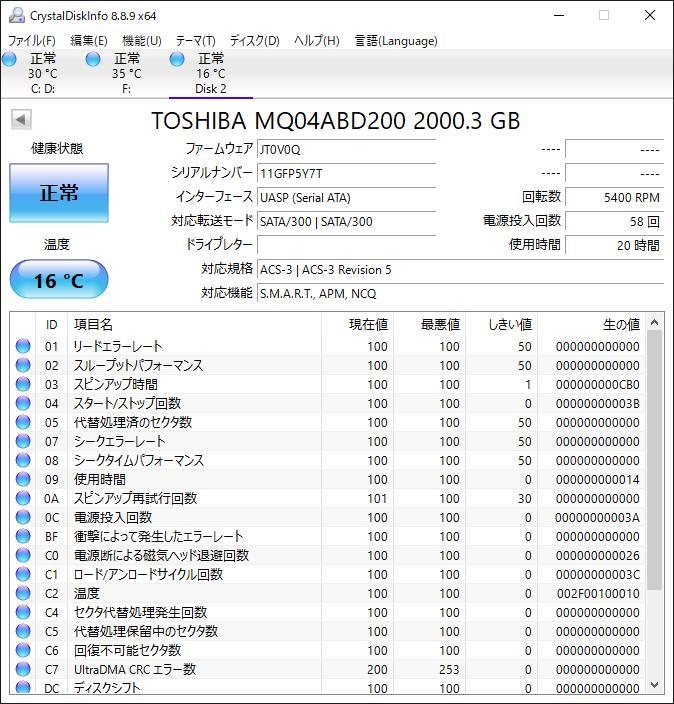Viewport: 674px width, 704px height.
Task: Click the status orb for スピンアップ再試行回数 row
Action: [x=23, y=498]
